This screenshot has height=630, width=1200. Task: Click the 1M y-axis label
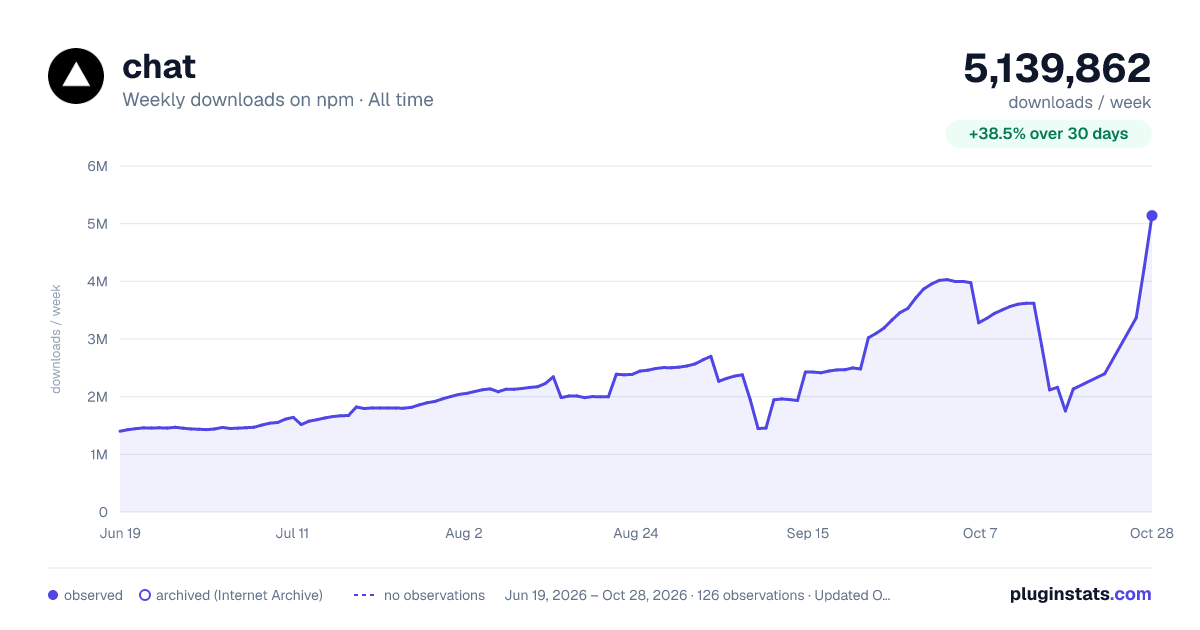click(x=98, y=454)
